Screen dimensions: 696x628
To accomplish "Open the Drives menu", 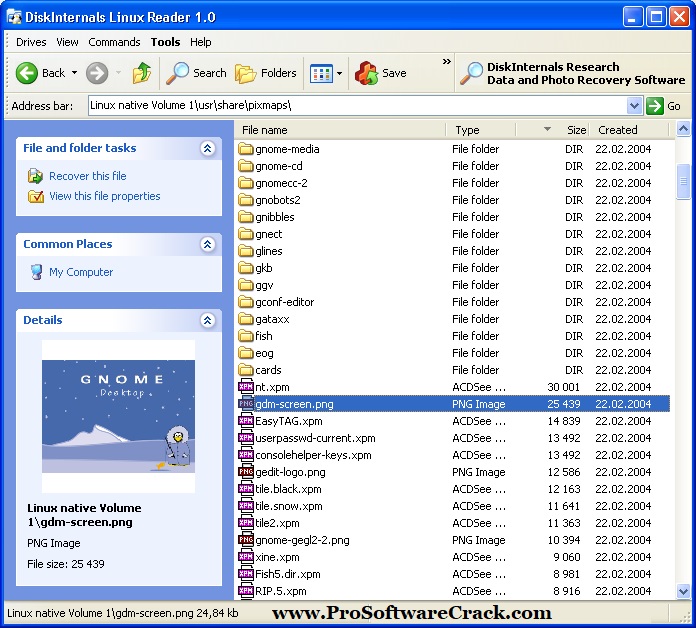I will pyautogui.click(x=31, y=42).
